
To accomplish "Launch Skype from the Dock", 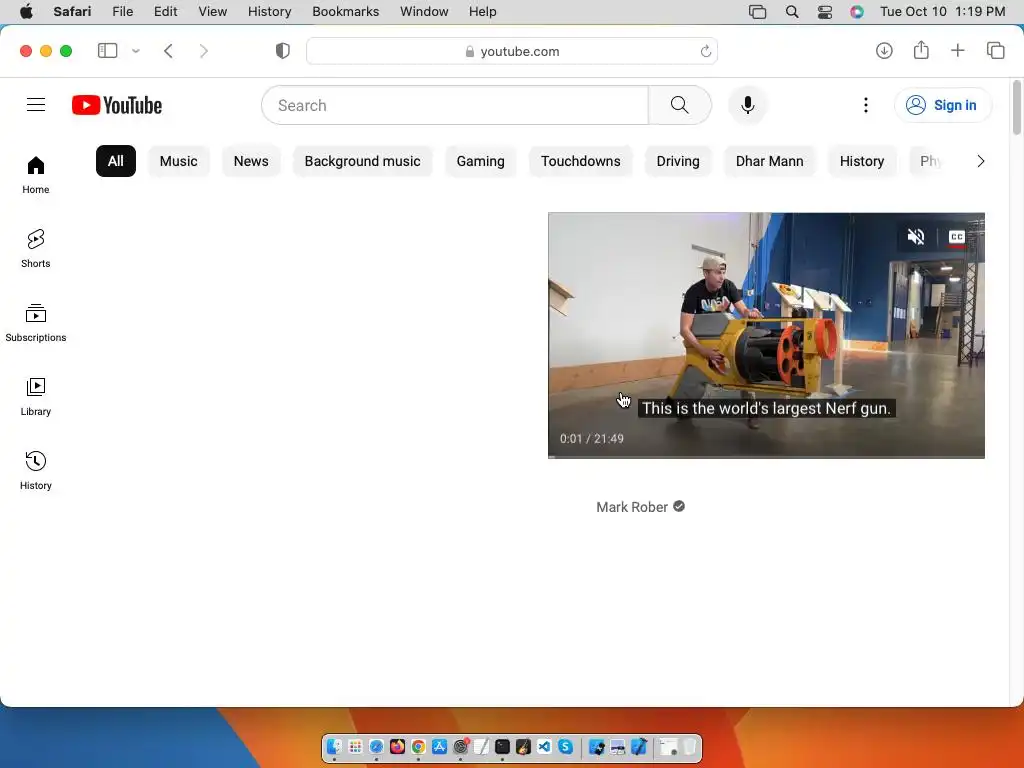I will tap(565, 746).
